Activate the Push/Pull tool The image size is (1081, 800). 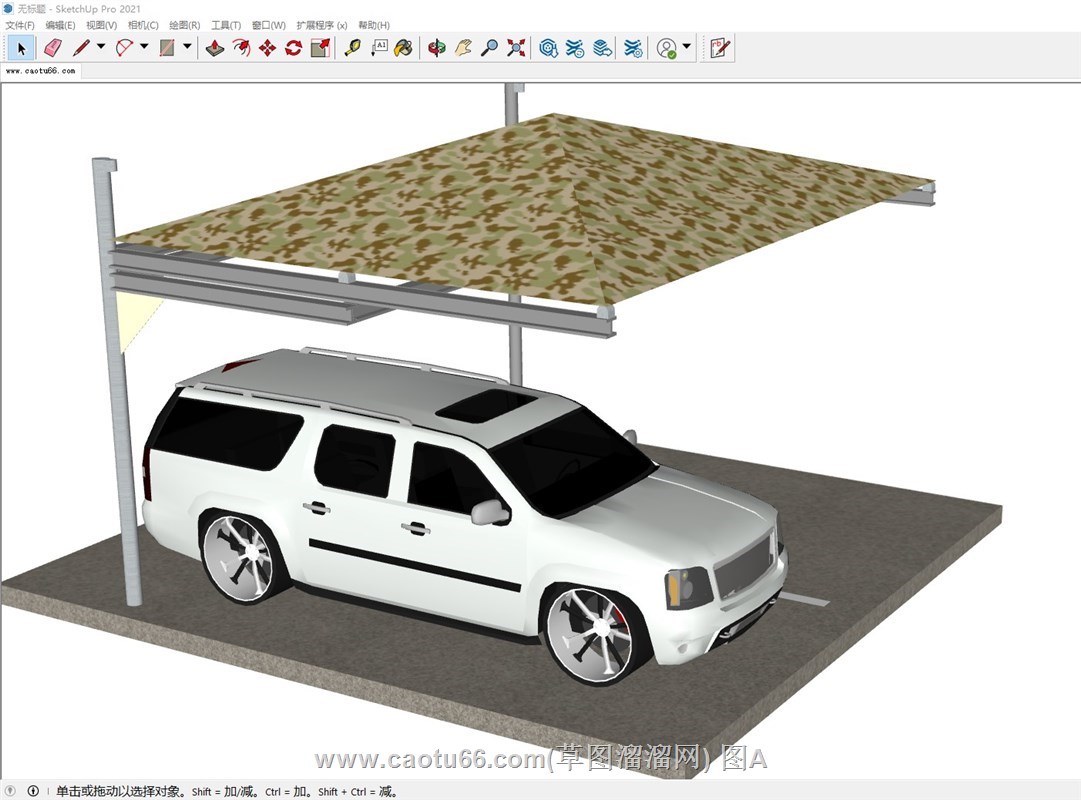point(215,47)
